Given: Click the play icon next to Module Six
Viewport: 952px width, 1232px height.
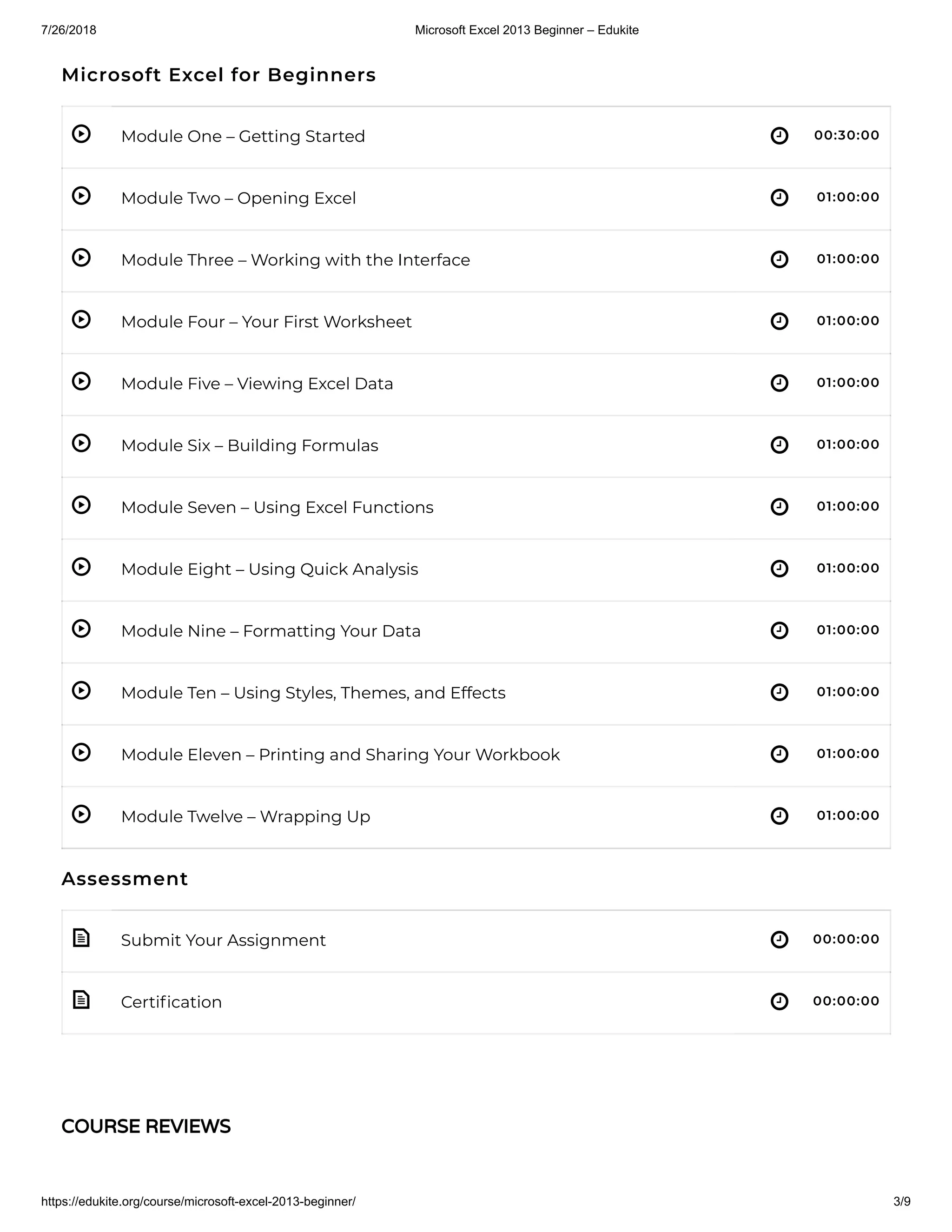Looking at the screenshot, I should pos(81,444).
